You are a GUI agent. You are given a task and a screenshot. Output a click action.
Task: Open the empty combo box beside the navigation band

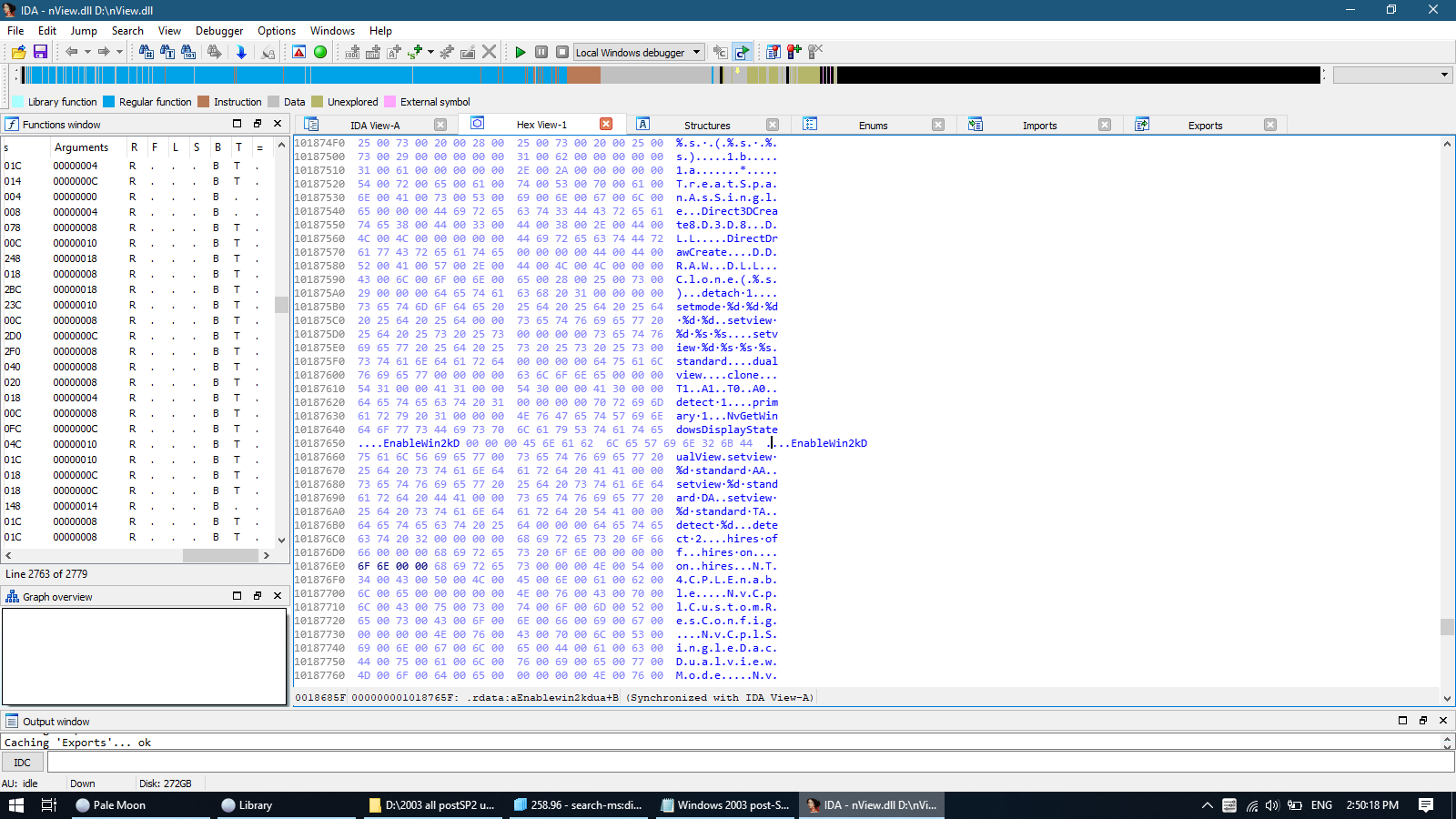click(1392, 75)
